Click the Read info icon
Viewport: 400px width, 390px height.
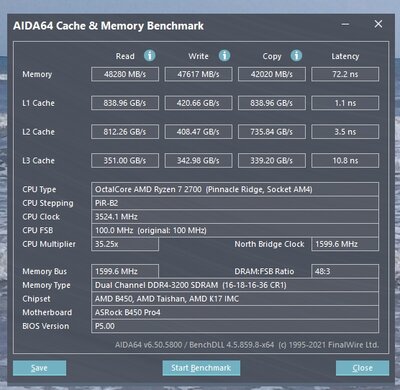point(150,55)
